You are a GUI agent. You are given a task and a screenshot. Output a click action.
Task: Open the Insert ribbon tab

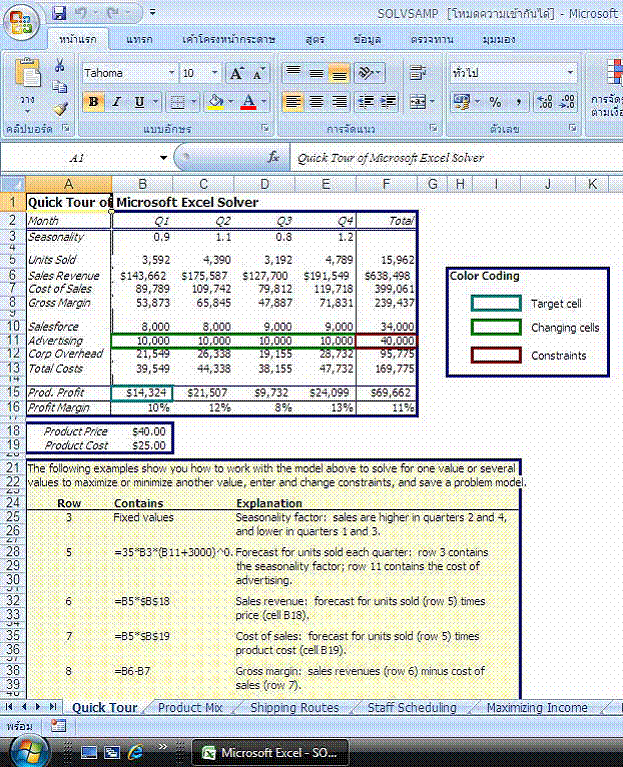tap(139, 39)
